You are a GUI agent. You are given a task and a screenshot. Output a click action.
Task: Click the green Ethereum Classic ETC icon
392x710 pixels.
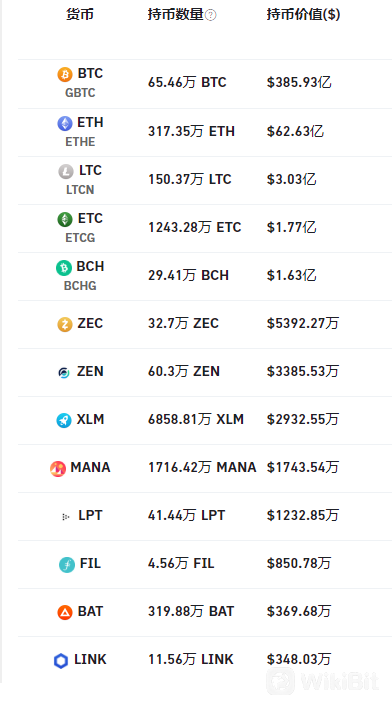65,220
